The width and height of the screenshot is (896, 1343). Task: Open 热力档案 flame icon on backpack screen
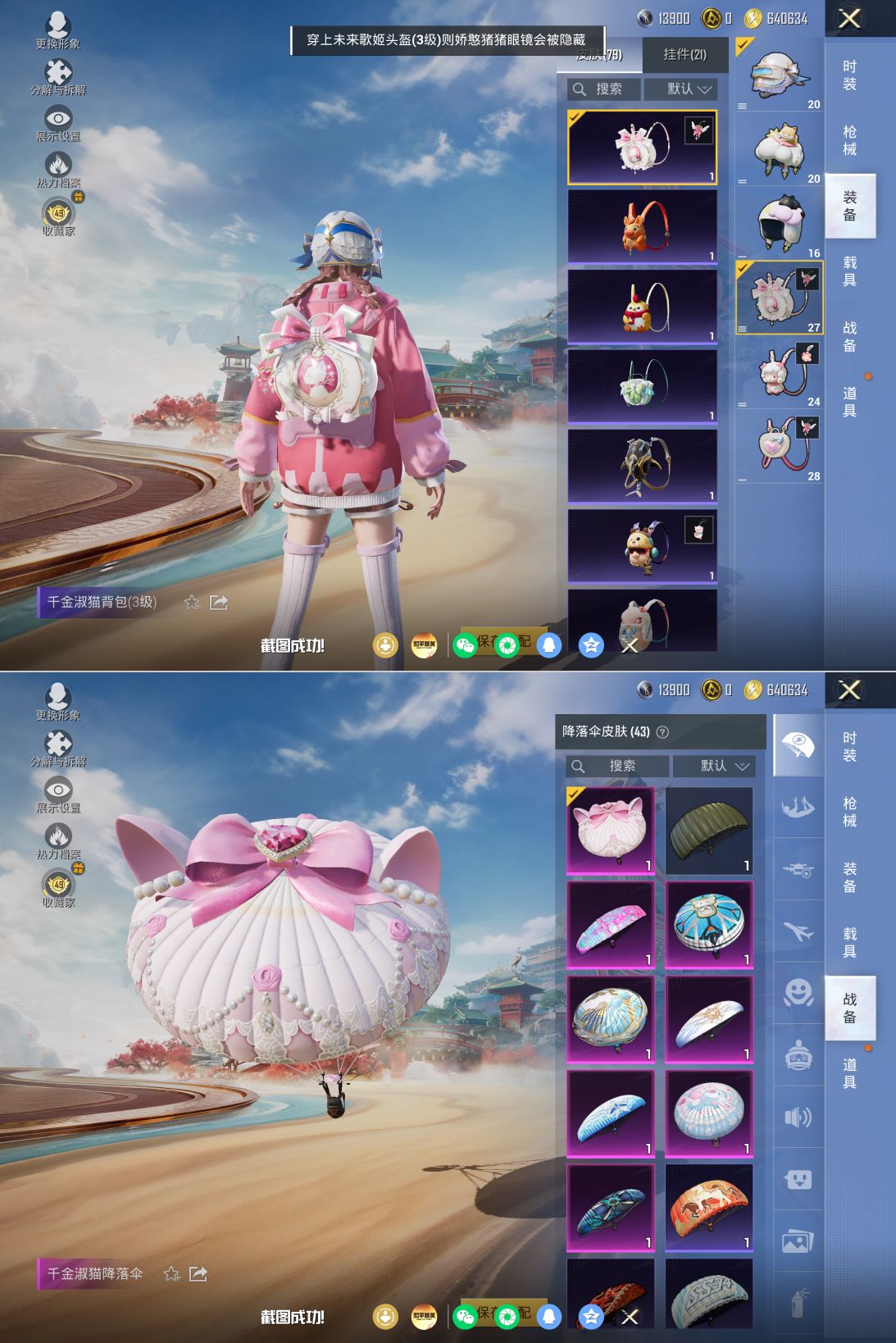point(58,167)
